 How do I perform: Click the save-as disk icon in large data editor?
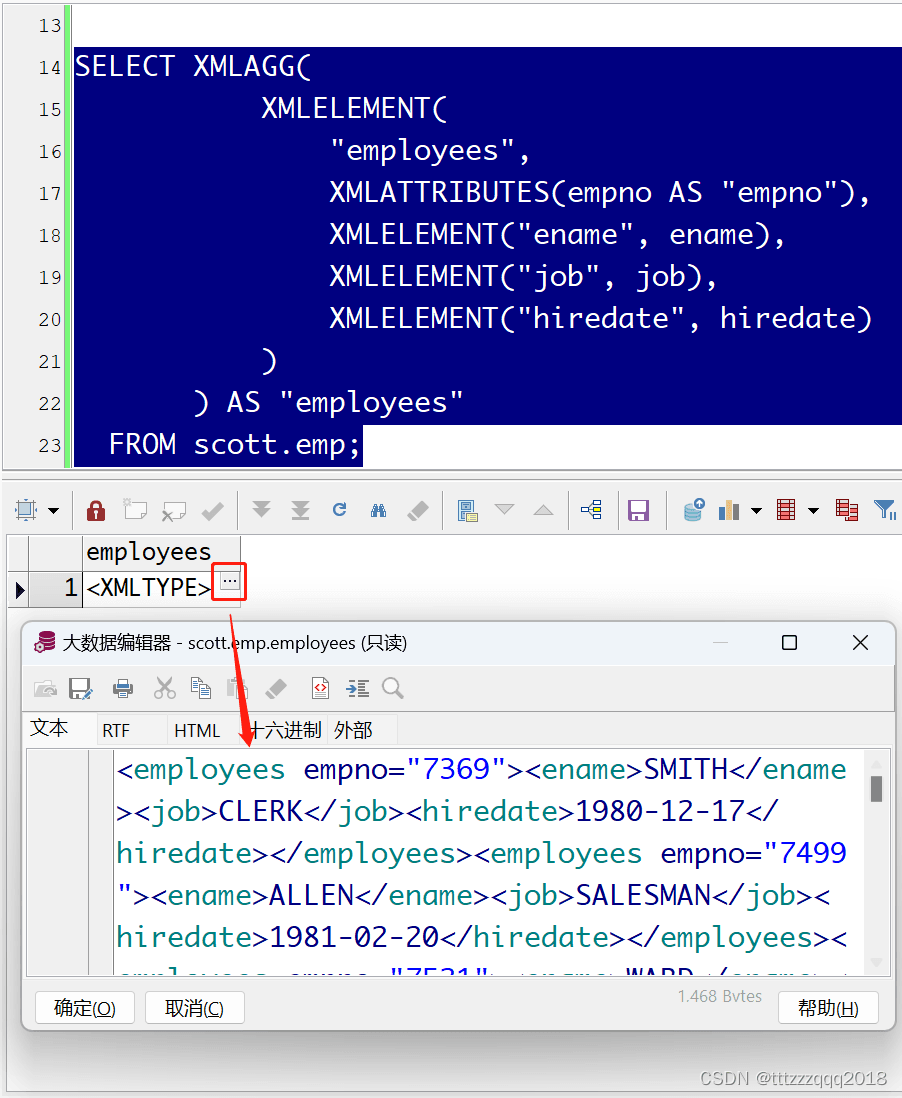pos(80,688)
